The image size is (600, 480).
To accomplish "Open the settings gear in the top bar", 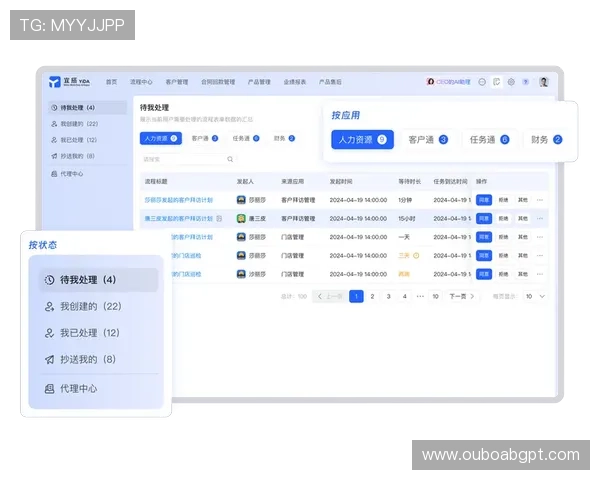I will (x=511, y=82).
